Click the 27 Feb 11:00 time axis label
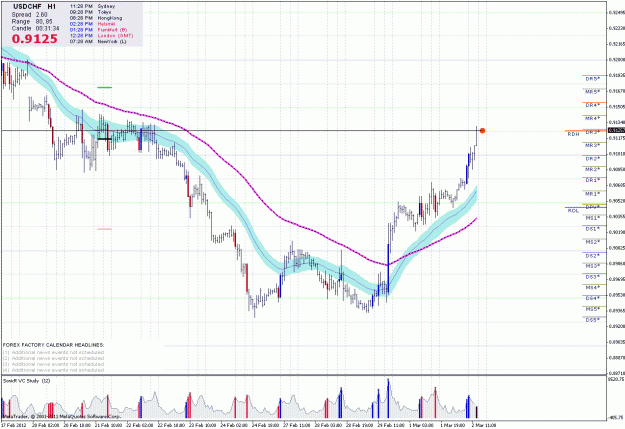The image size is (625, 429). pos(296,425)
